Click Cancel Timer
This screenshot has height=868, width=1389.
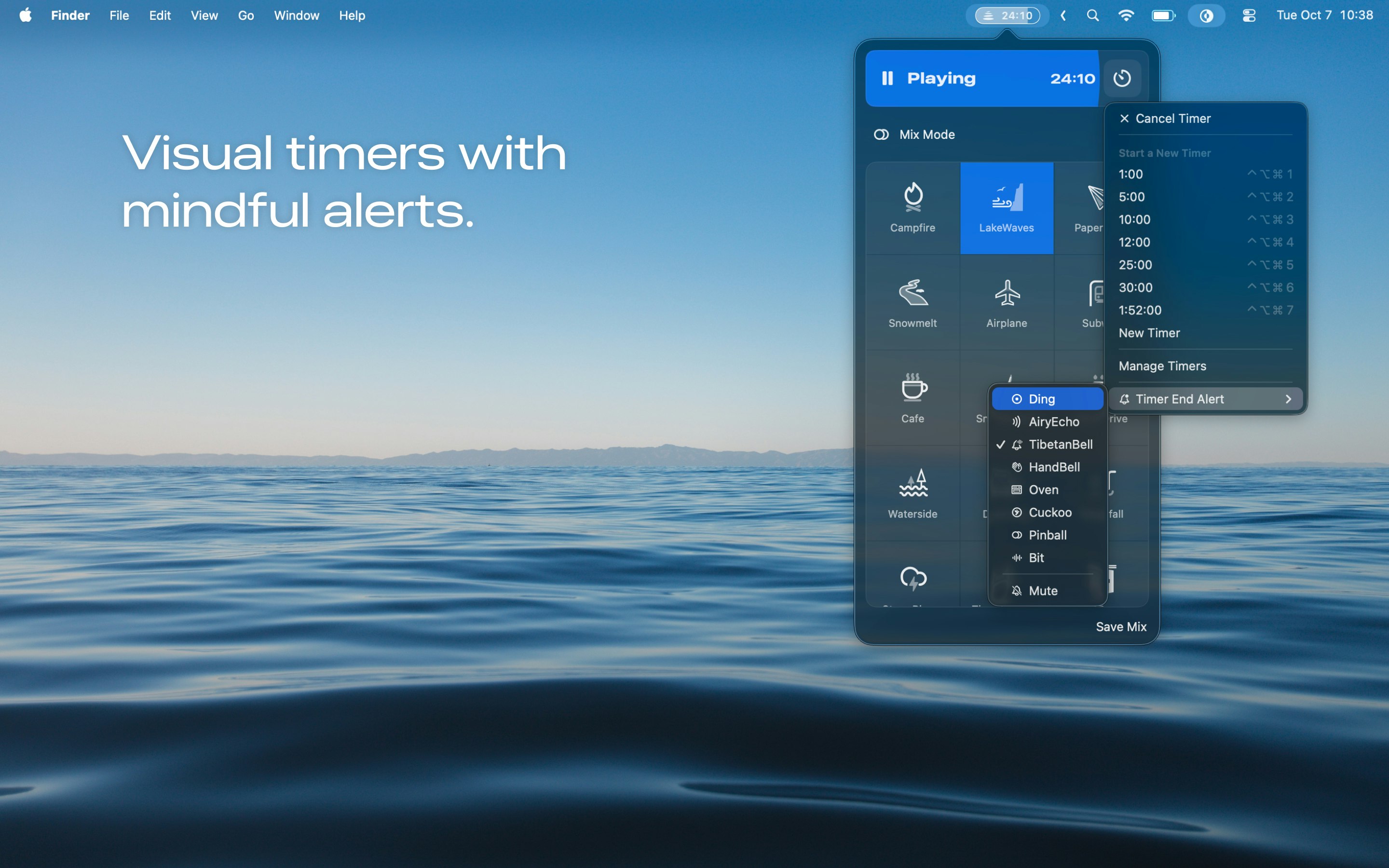(x=1172, y=118)
